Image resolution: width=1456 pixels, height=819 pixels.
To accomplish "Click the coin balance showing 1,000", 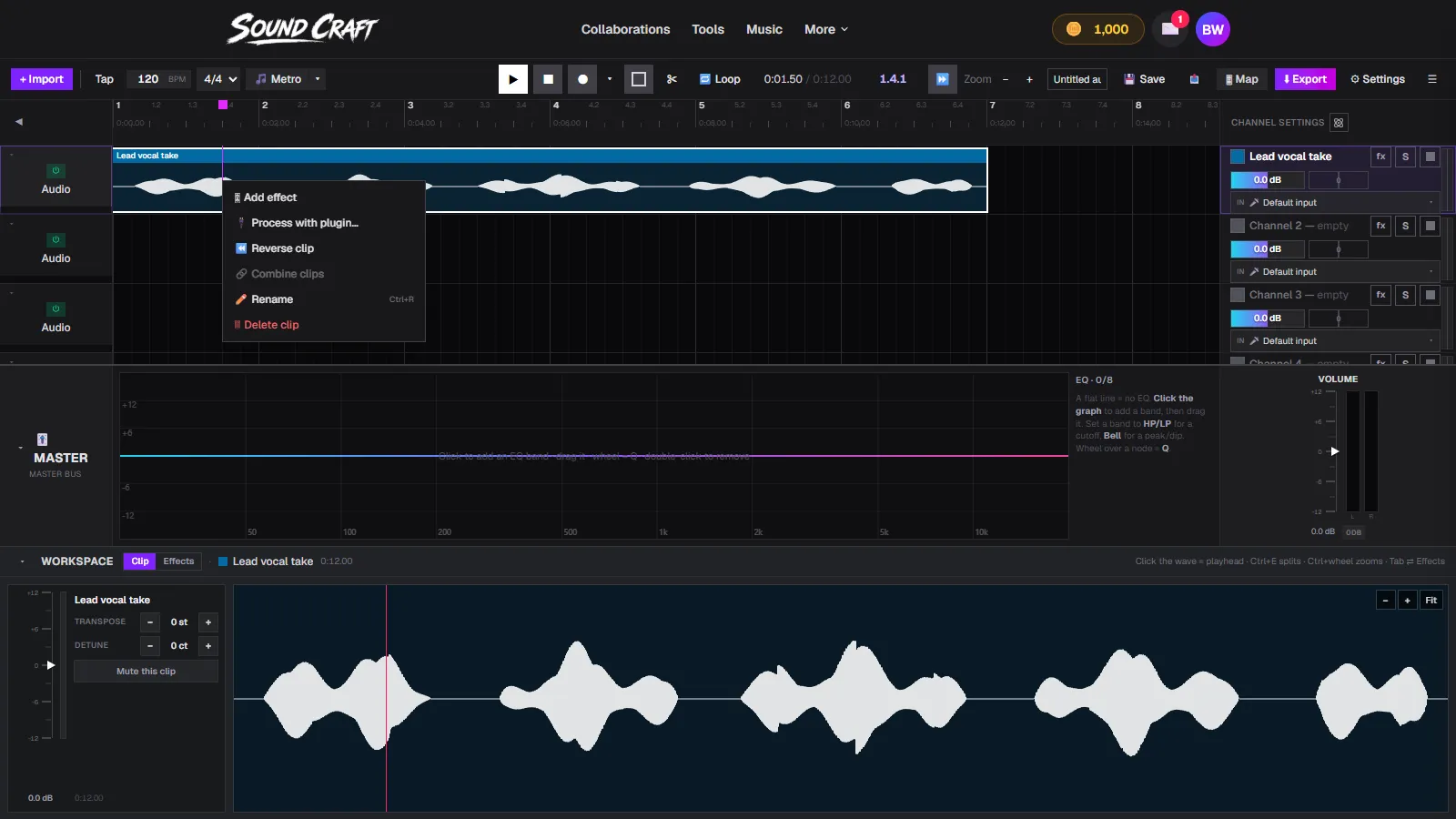I will (1097, 29).
